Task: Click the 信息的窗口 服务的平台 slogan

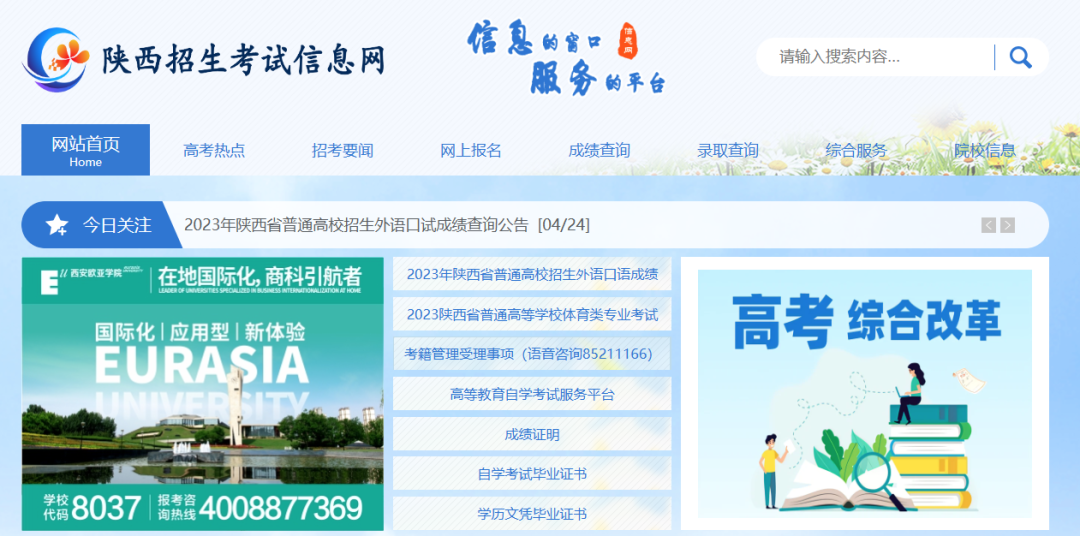Action: [566, 58]
